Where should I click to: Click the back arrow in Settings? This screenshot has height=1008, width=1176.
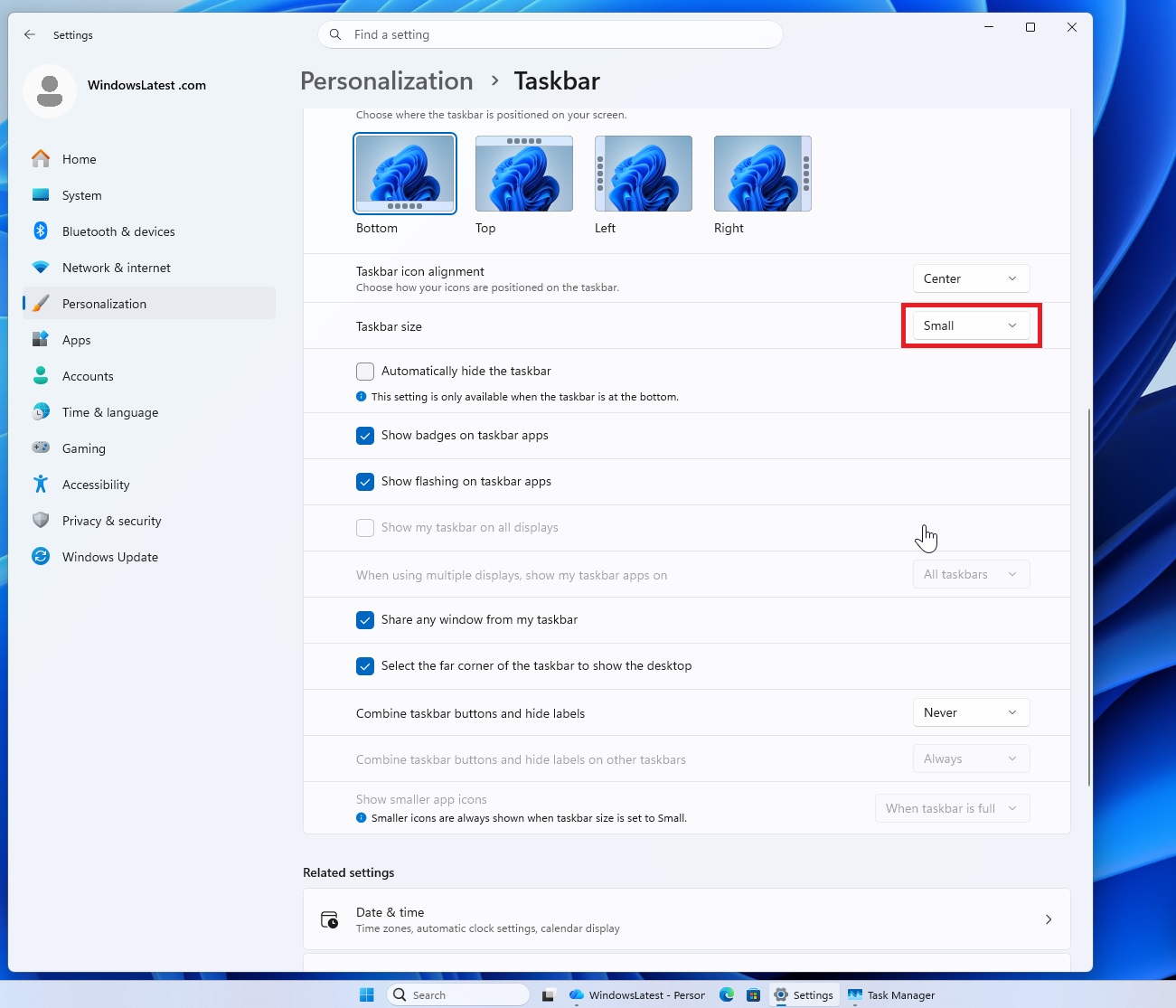[x=30, y=34]
